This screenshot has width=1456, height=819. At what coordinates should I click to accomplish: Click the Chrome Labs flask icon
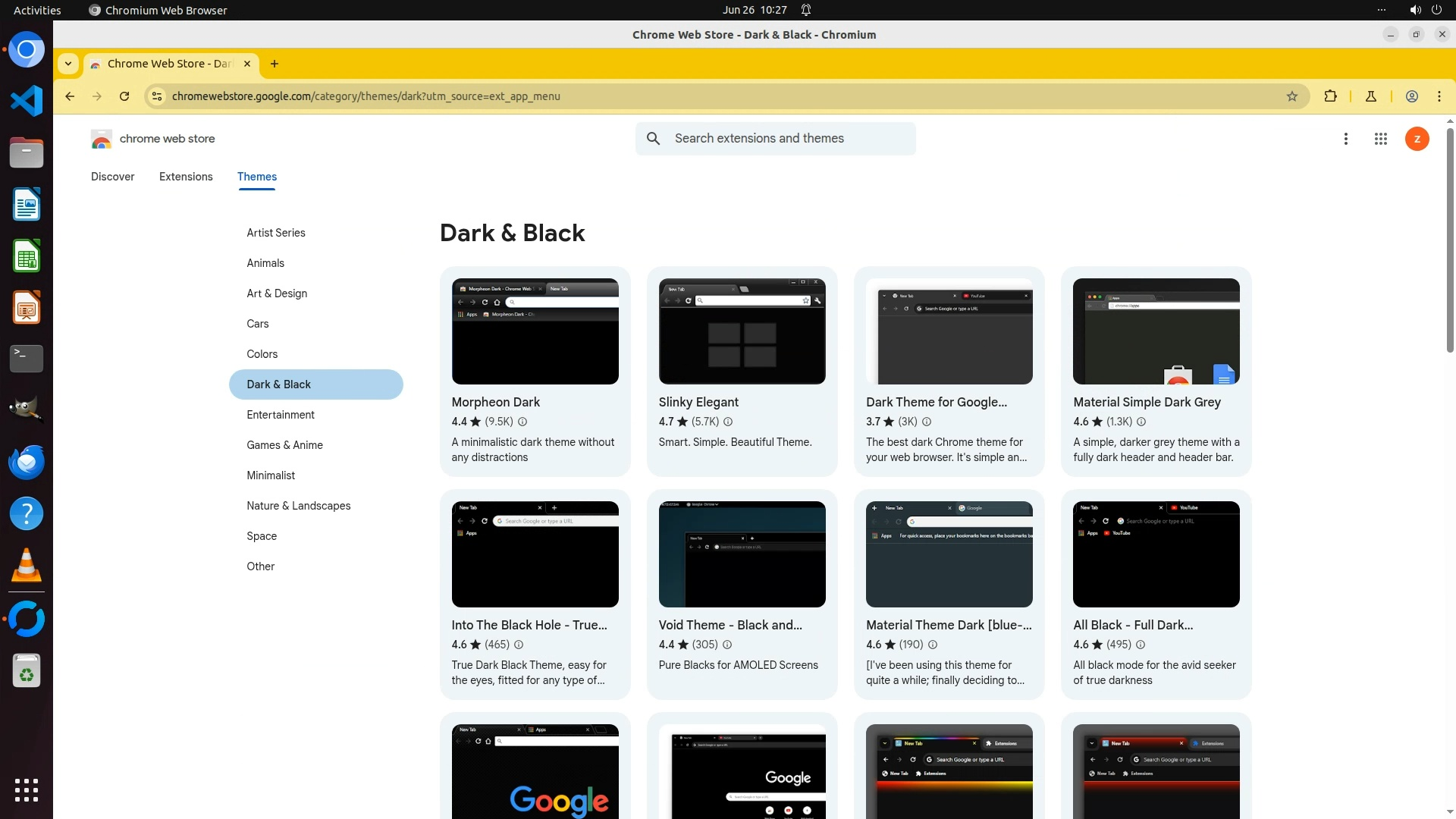1370,96
